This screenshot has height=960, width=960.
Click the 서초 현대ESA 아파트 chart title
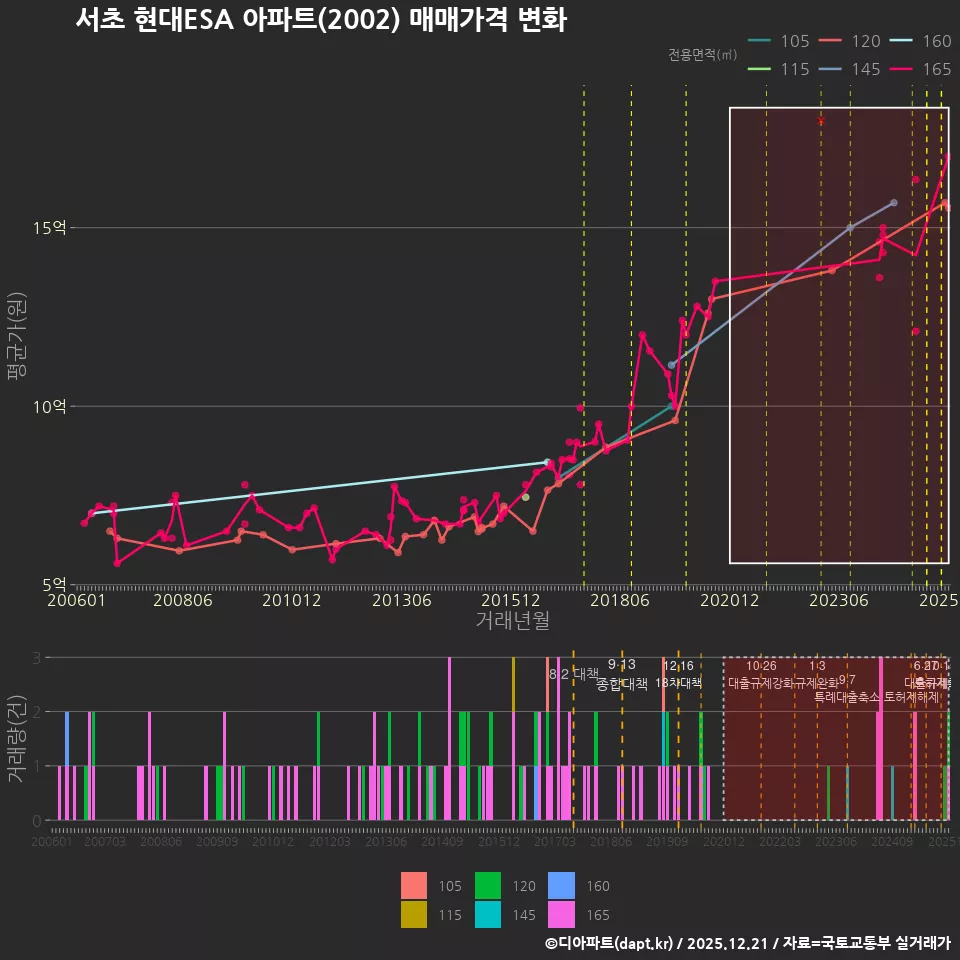320,20
